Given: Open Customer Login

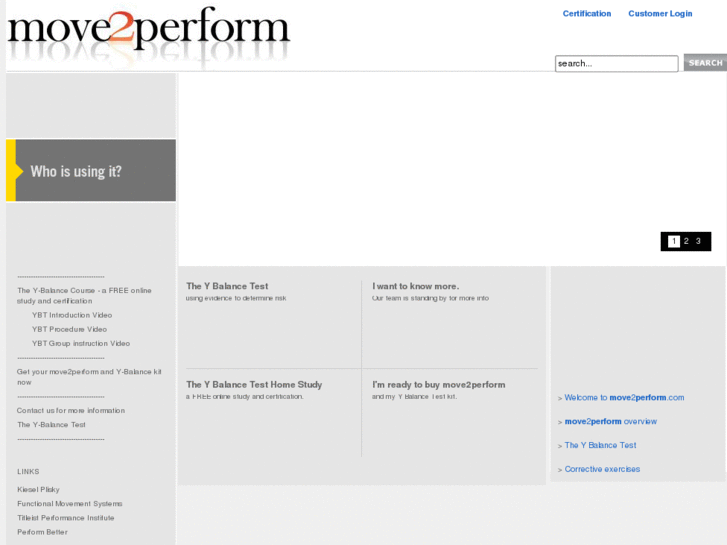Looking at the screenshot, I should [660, 13].
